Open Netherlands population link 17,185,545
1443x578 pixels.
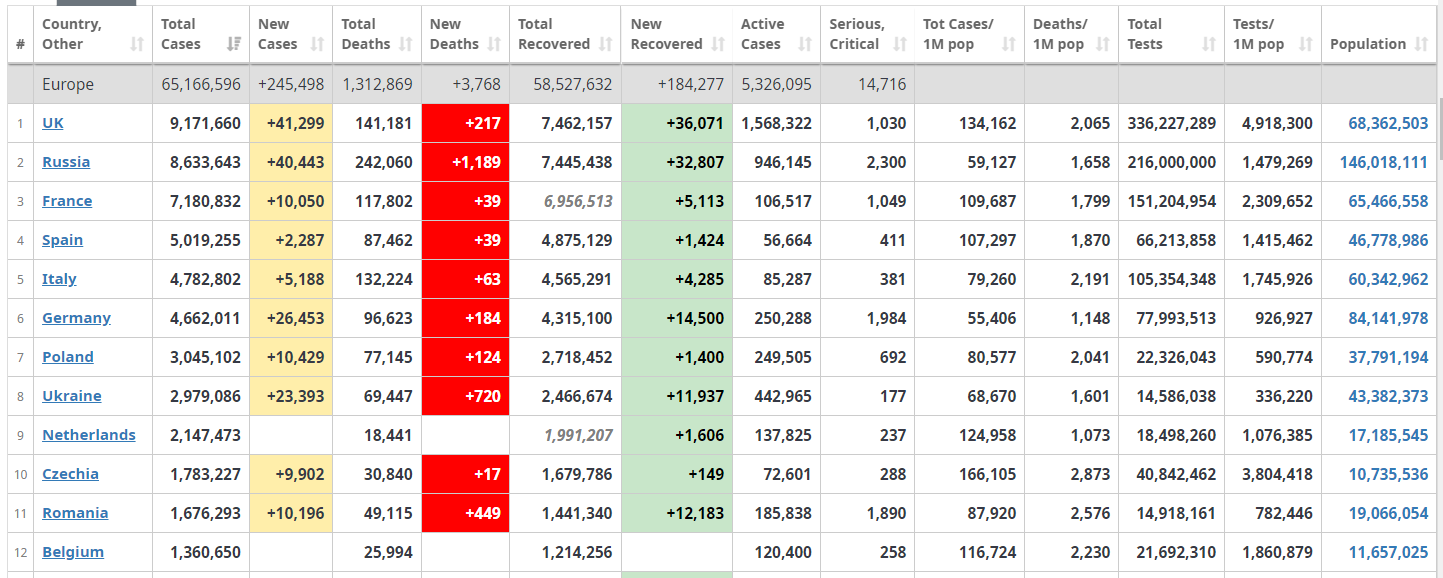pos(1388,435)
